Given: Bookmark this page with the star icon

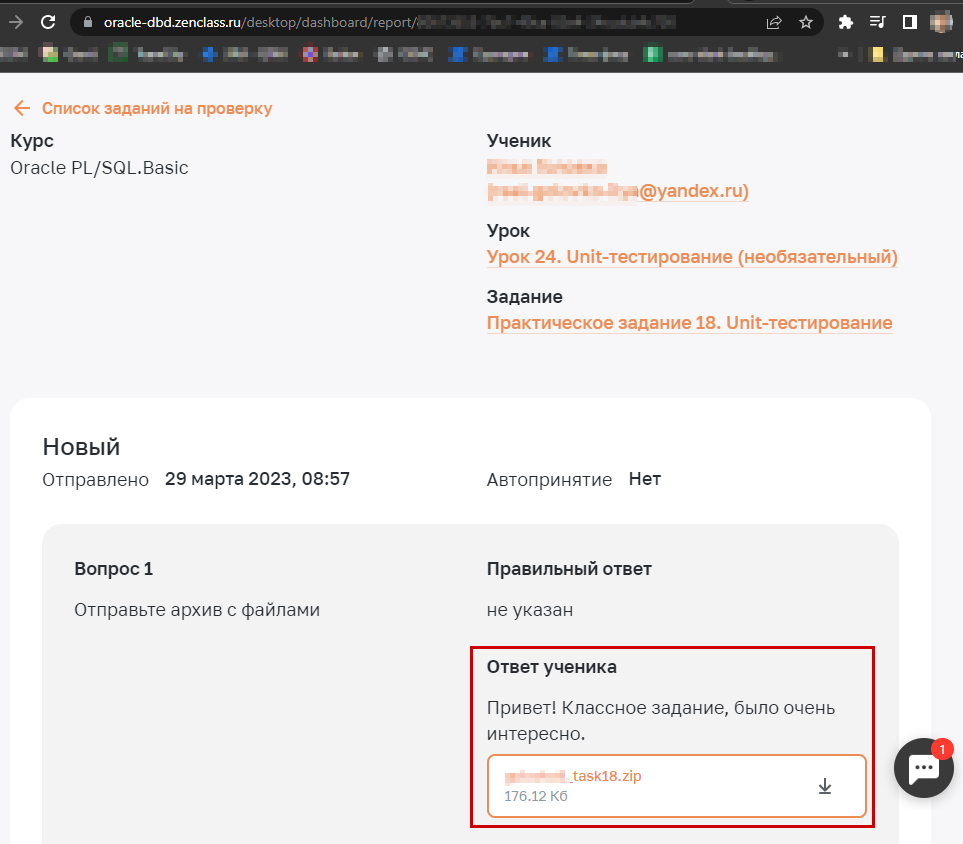Looking at the screenshot, I should (805, 21).
